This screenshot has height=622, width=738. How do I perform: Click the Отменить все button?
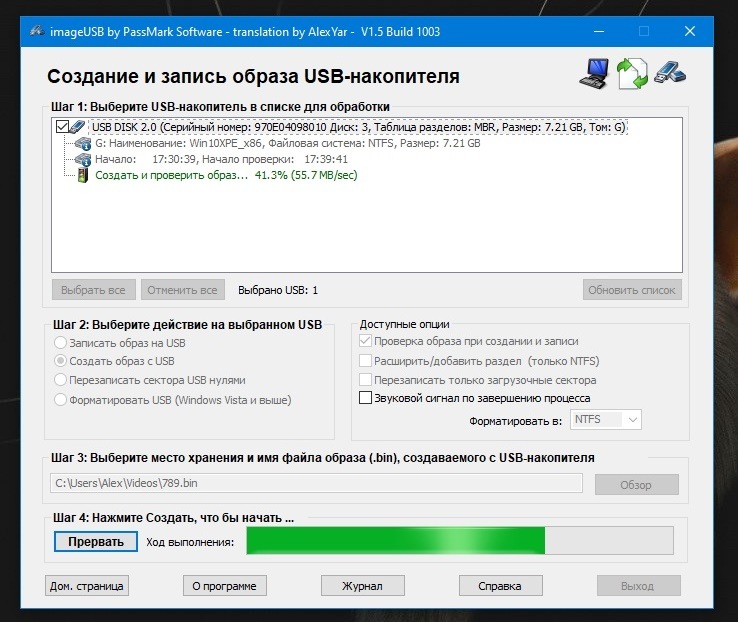pyautogui.click(x=183, y=290)
